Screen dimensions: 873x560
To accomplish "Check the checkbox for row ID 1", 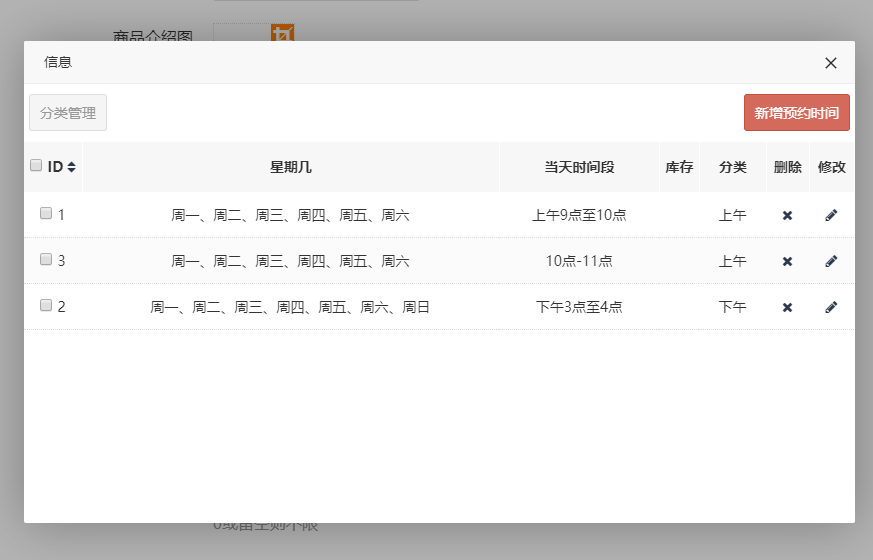I will 46,213.
